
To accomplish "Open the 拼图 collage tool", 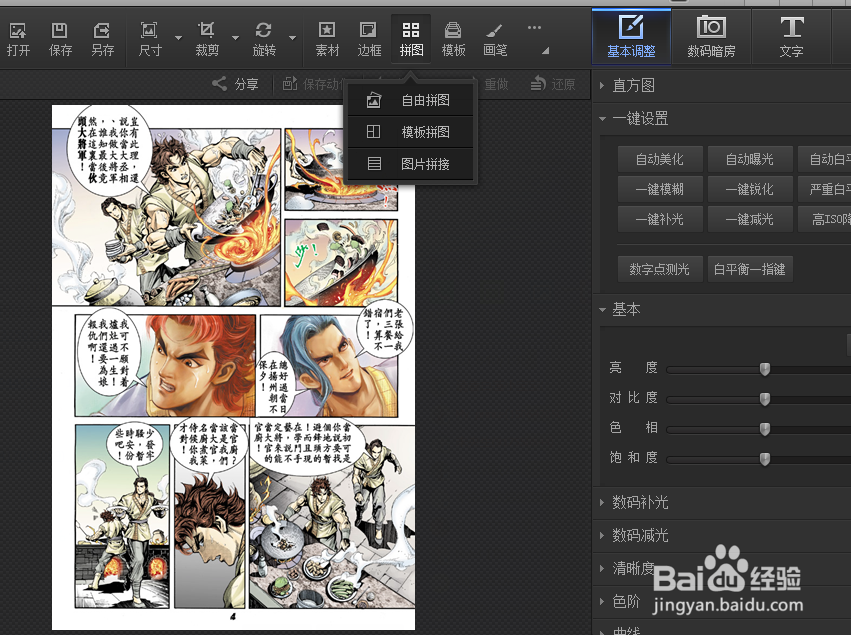I will [411, 39].
